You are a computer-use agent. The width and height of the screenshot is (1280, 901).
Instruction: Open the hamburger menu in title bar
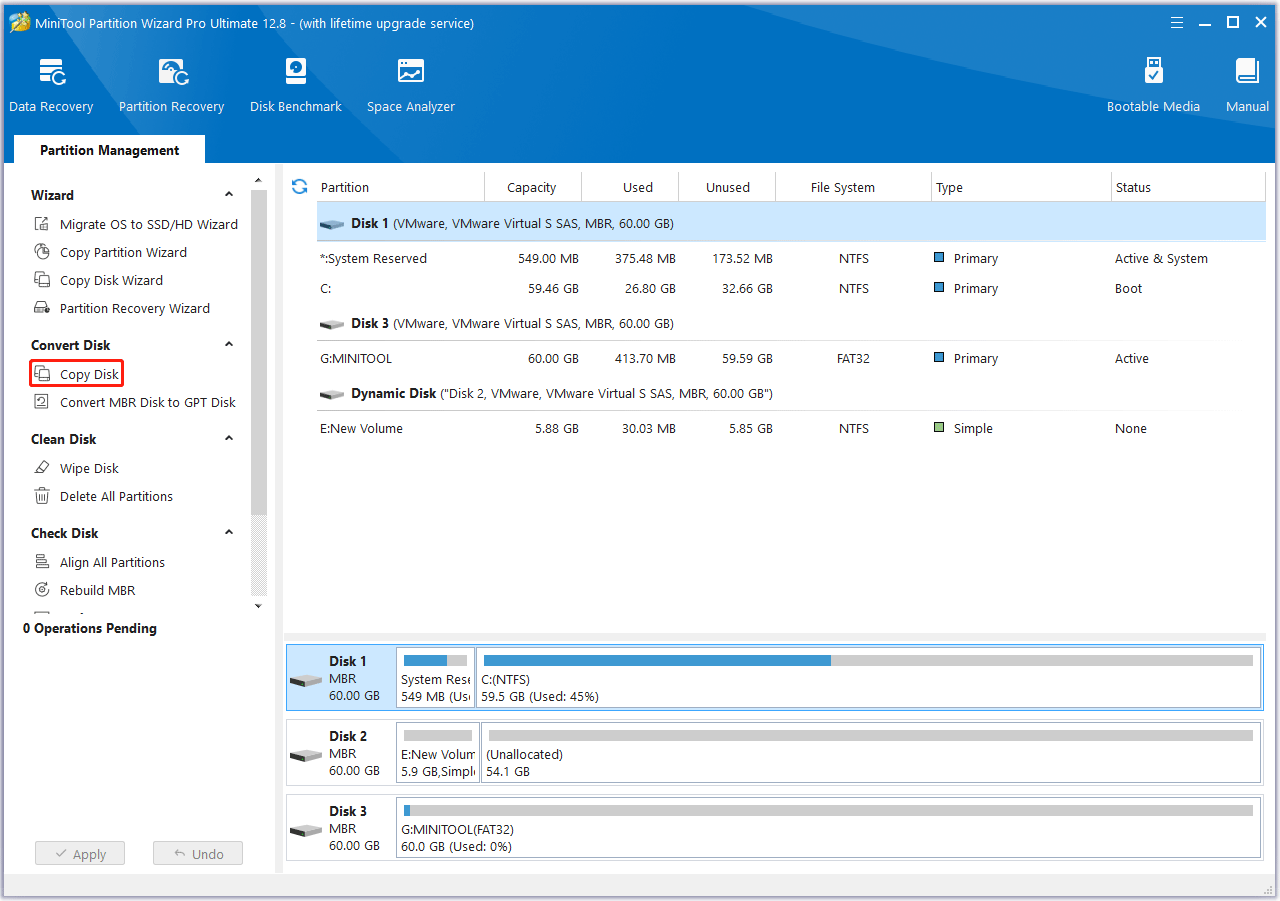(x=1179, y=22)
